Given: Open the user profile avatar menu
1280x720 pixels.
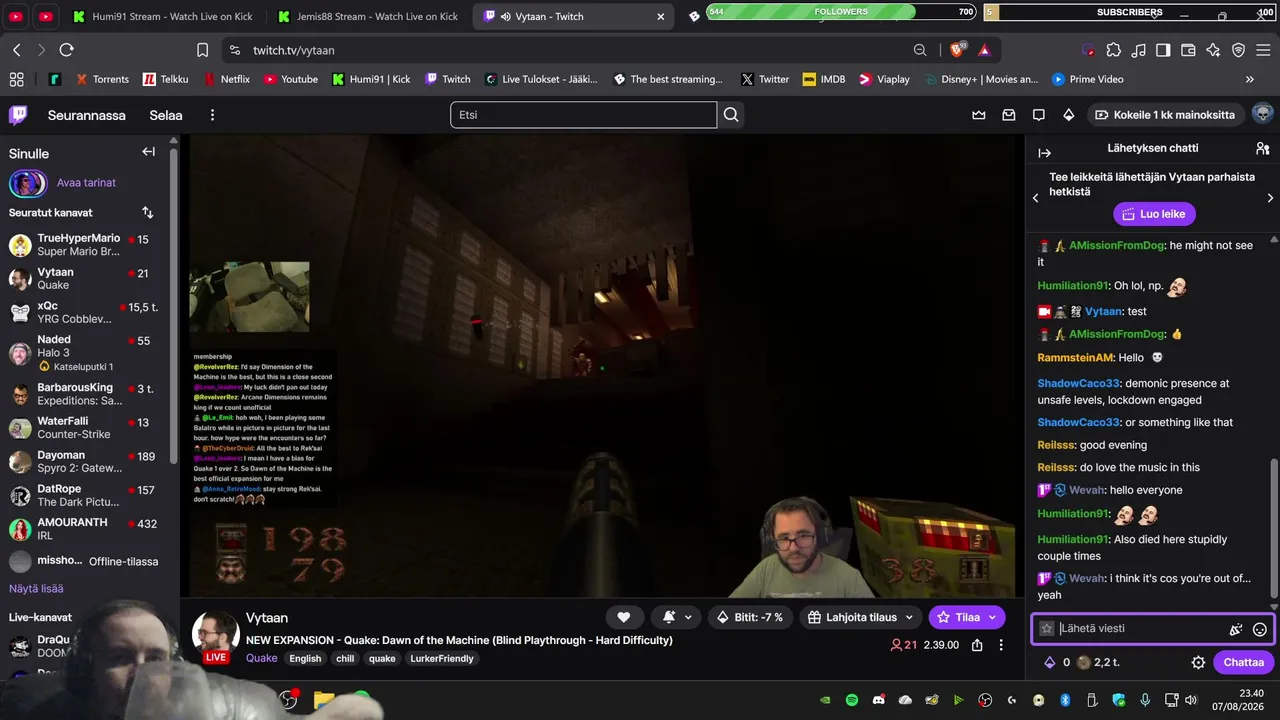Looking at the screenshot, I should (x=1262, y=114).
